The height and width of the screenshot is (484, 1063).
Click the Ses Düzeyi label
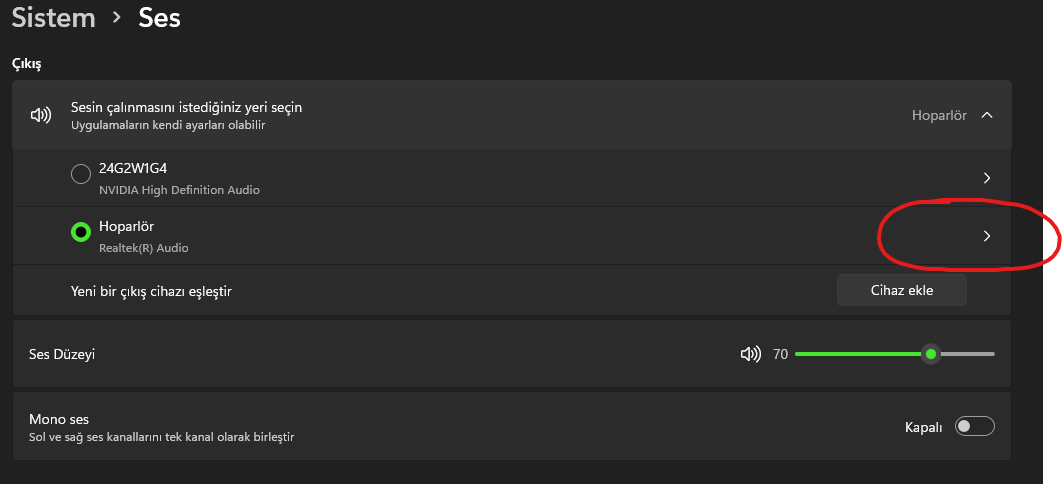62,354
